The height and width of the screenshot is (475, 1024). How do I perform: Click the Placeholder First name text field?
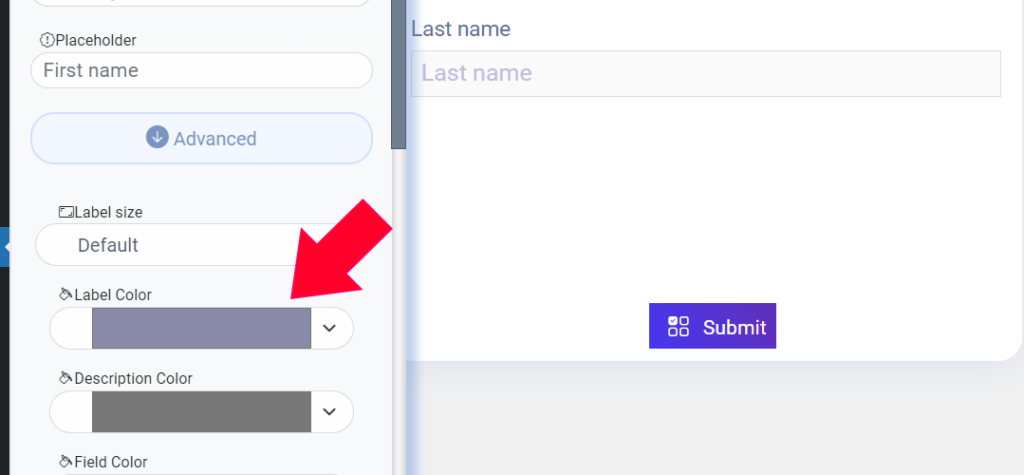[x=202, y=71]
